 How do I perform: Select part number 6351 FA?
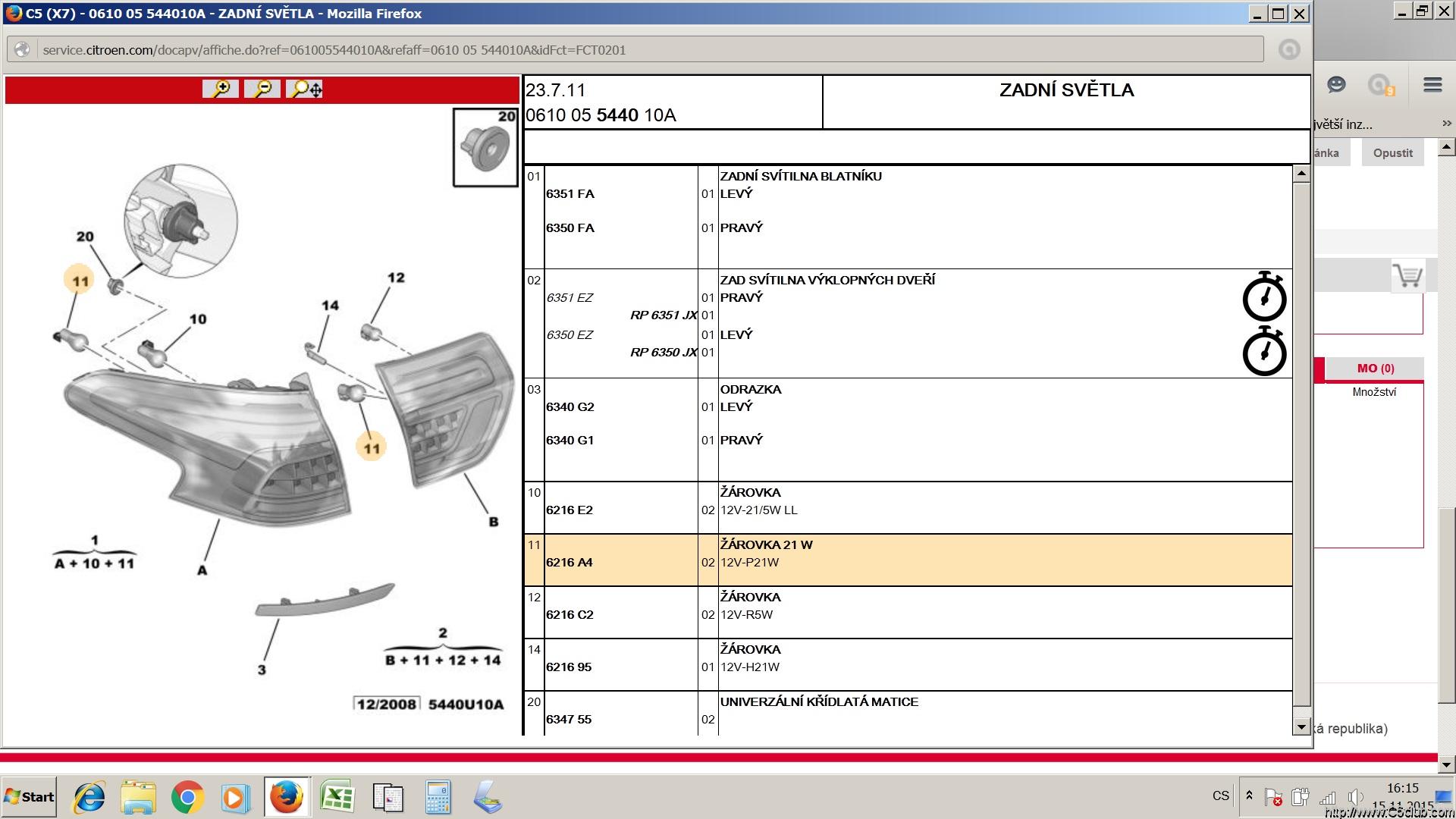click(x=570, y=194)
